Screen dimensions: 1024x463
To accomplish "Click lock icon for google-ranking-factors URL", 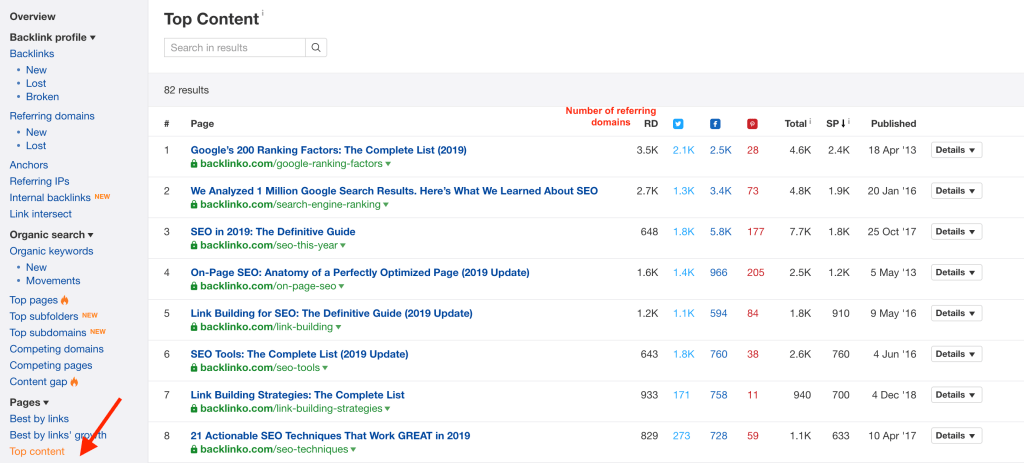I will [194, 164].
